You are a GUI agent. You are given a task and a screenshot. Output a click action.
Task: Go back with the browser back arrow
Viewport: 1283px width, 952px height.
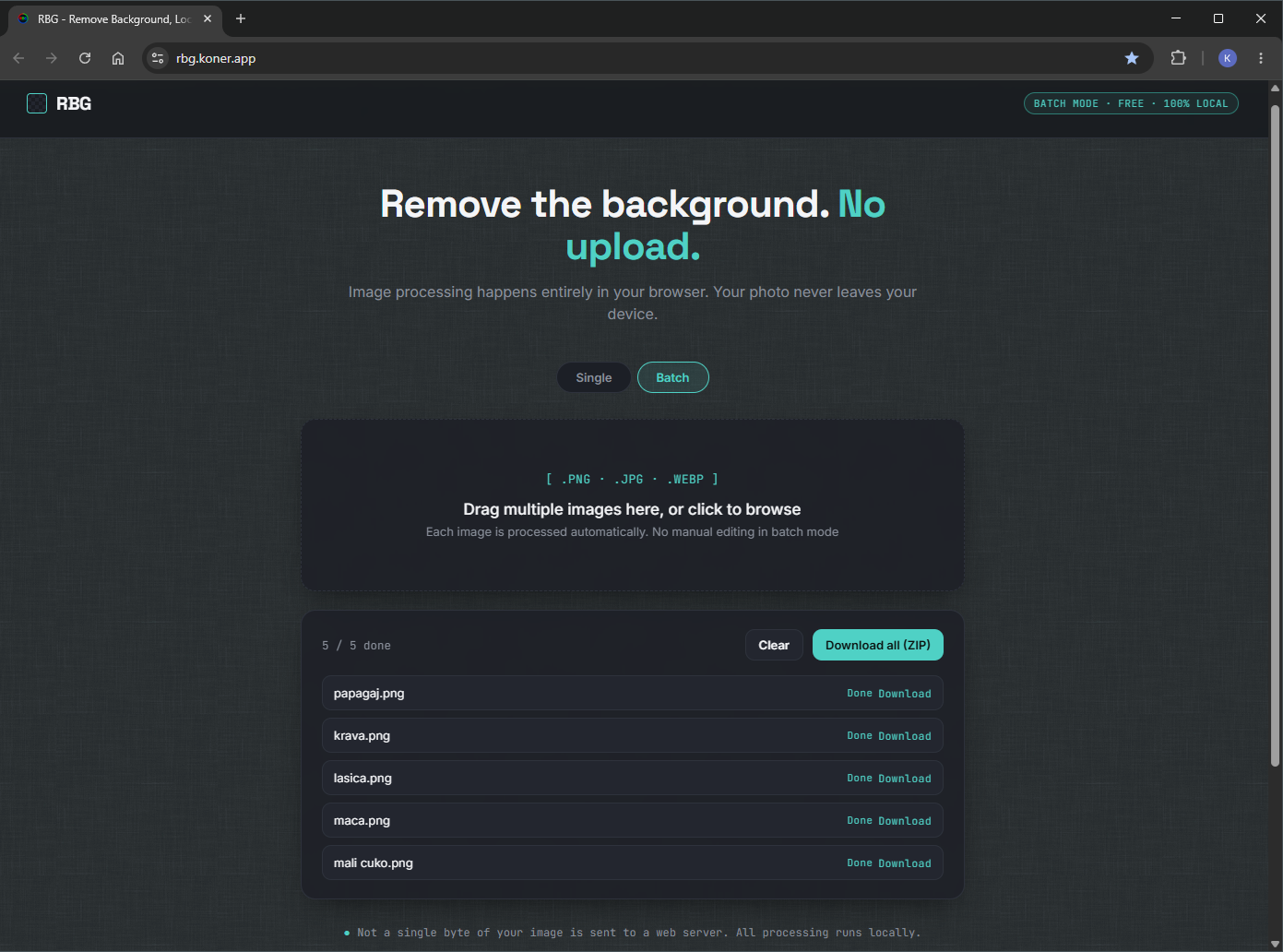18,58
